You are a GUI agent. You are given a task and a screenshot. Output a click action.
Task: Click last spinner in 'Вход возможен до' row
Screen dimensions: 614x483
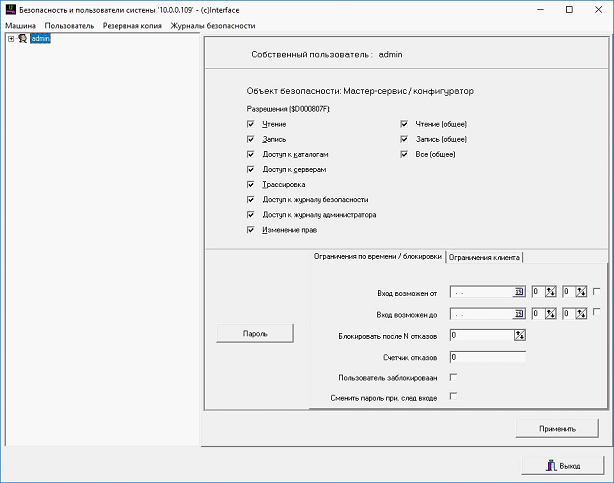[580, 314]
